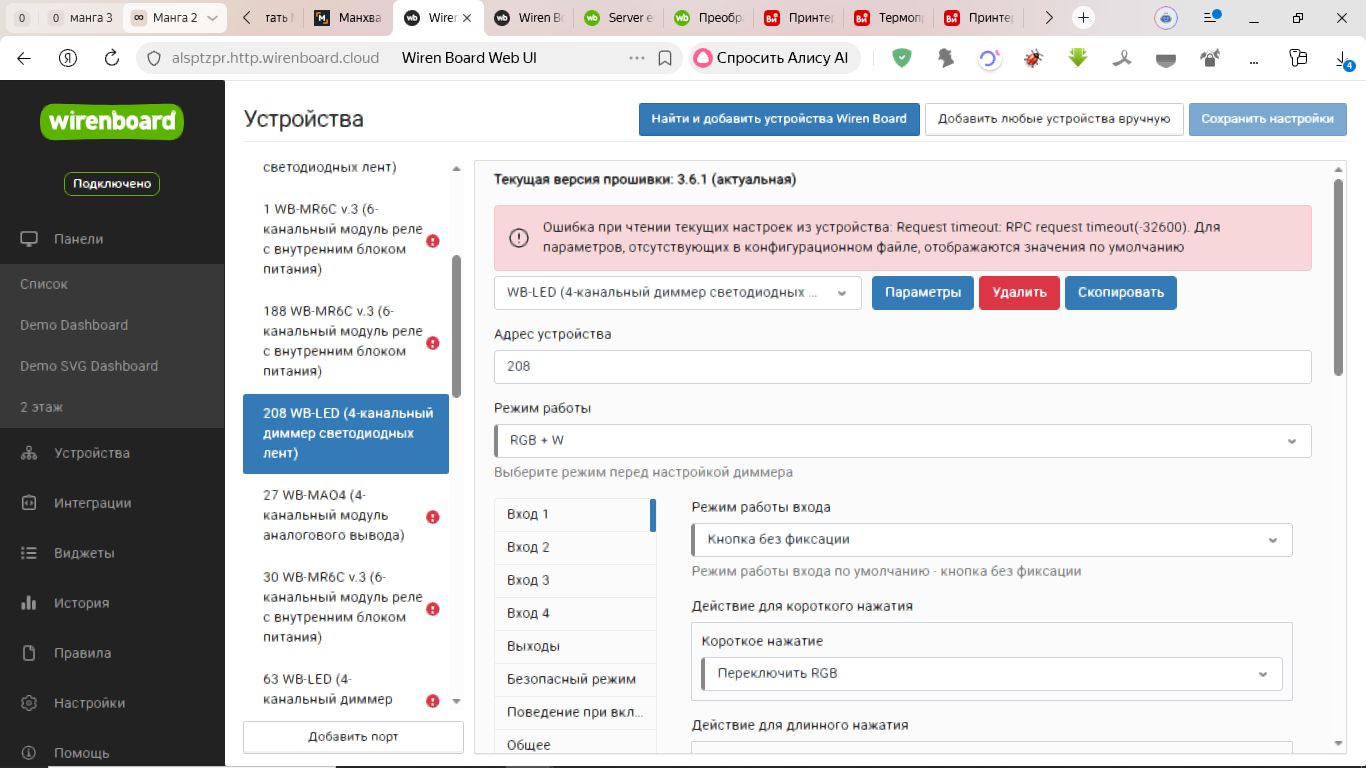
Task: Click Найти и добавить устройства Wiren Board
Action: pyautogui.click(x=779, y=119)
